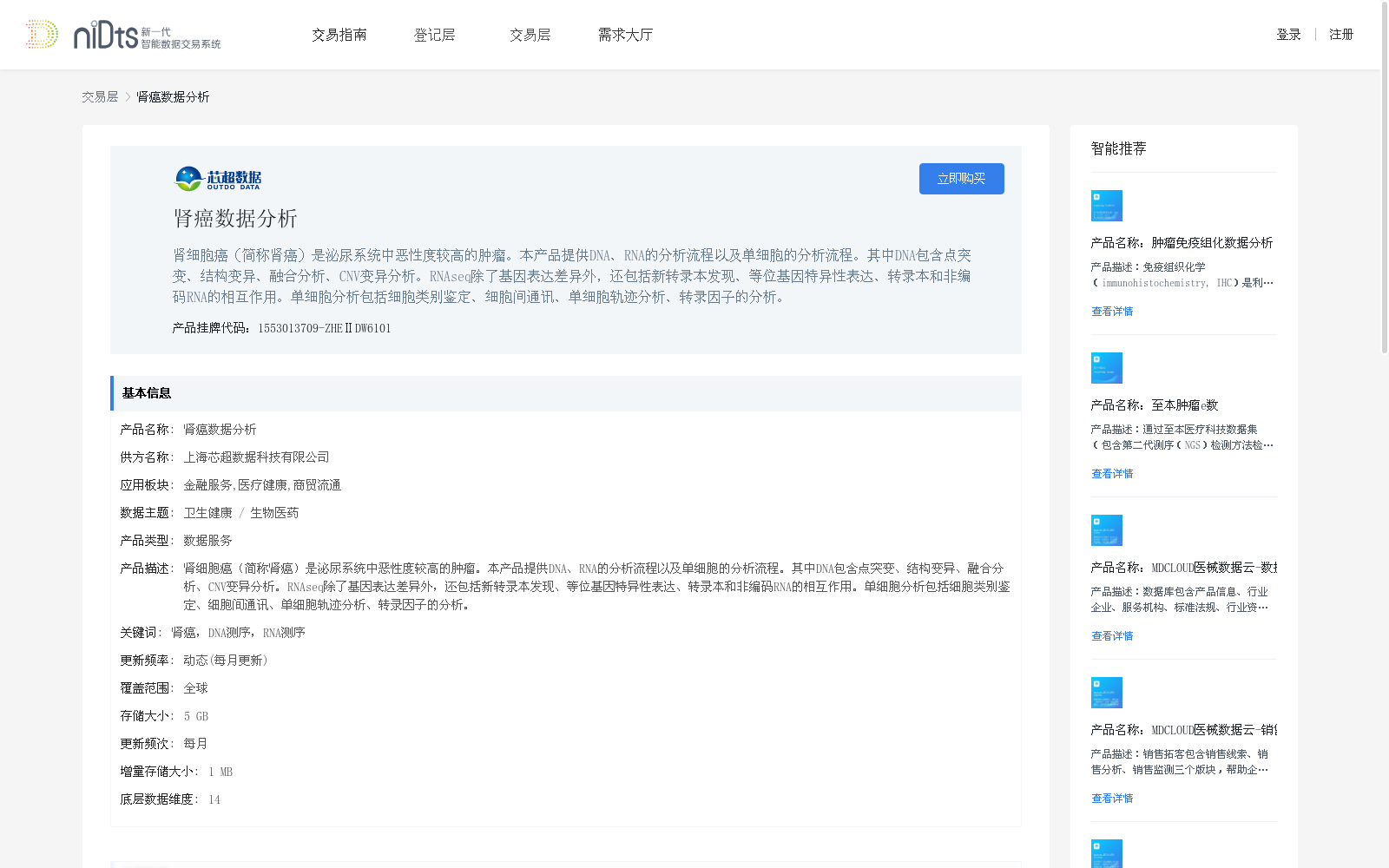Open MDCLOUD医械数据云-销售 product thumbnail

[x=1107, y=693]
